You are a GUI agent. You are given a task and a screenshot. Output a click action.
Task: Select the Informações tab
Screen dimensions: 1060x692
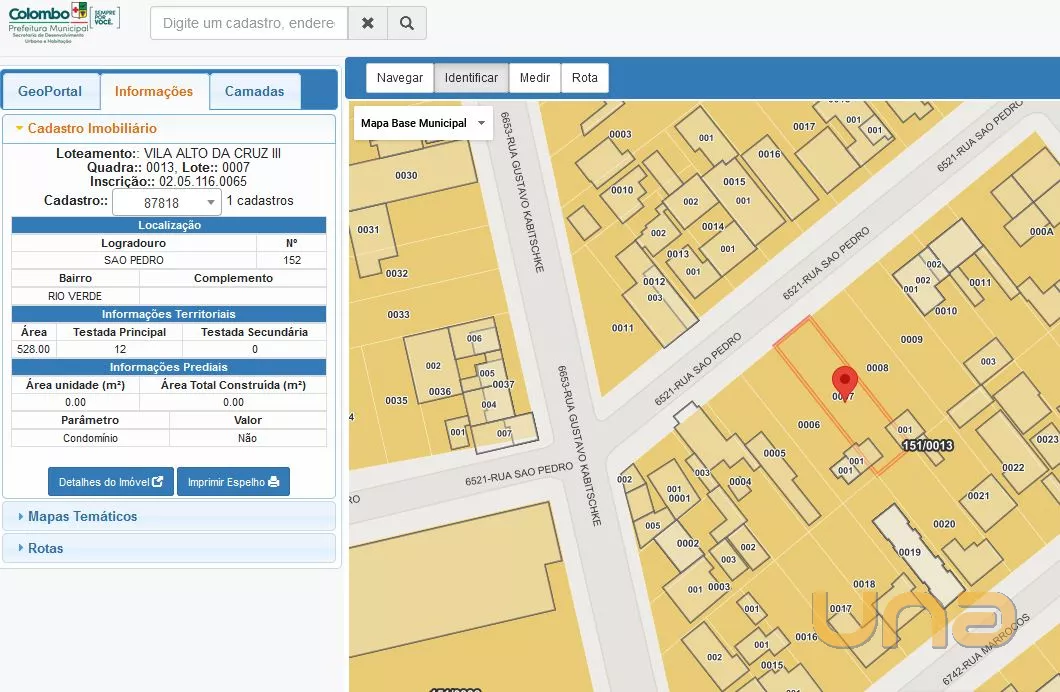154,91
